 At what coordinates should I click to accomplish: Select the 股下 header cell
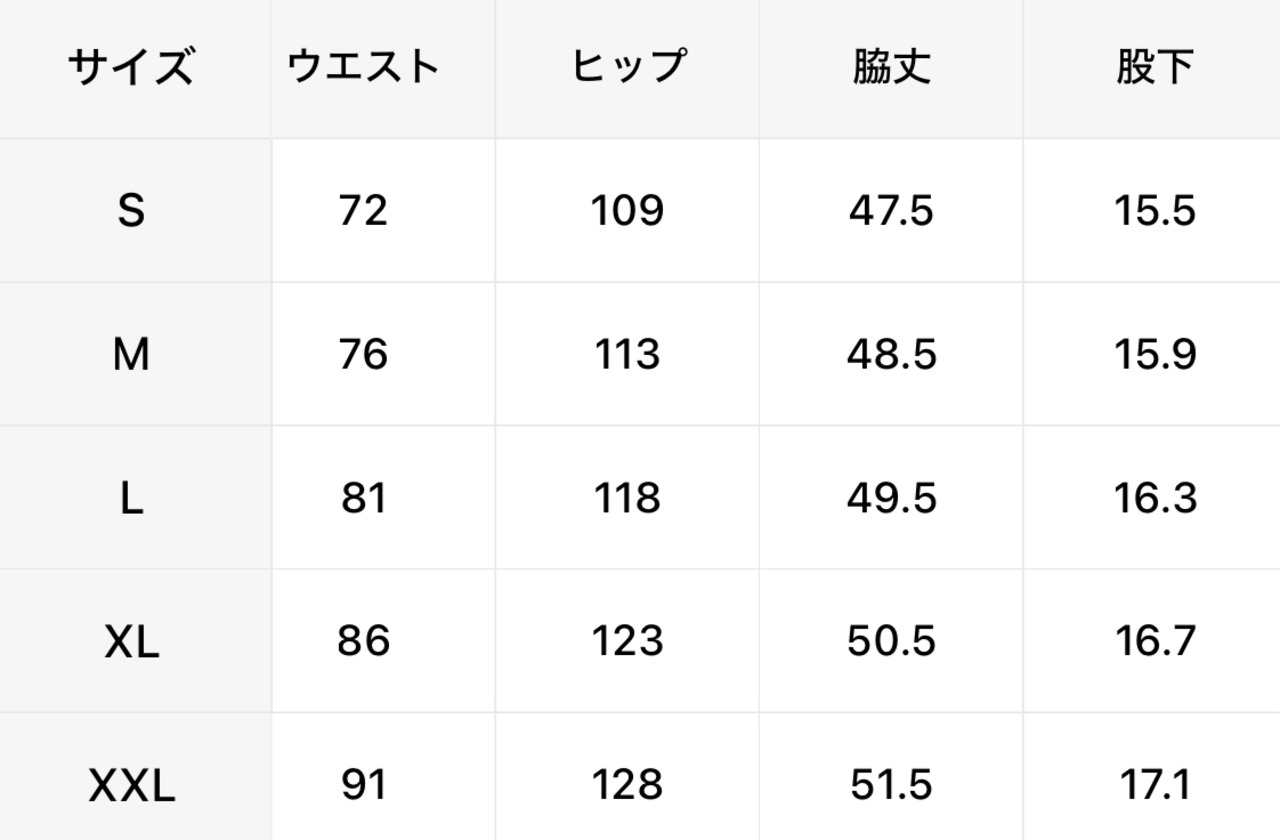point(1155,67)
